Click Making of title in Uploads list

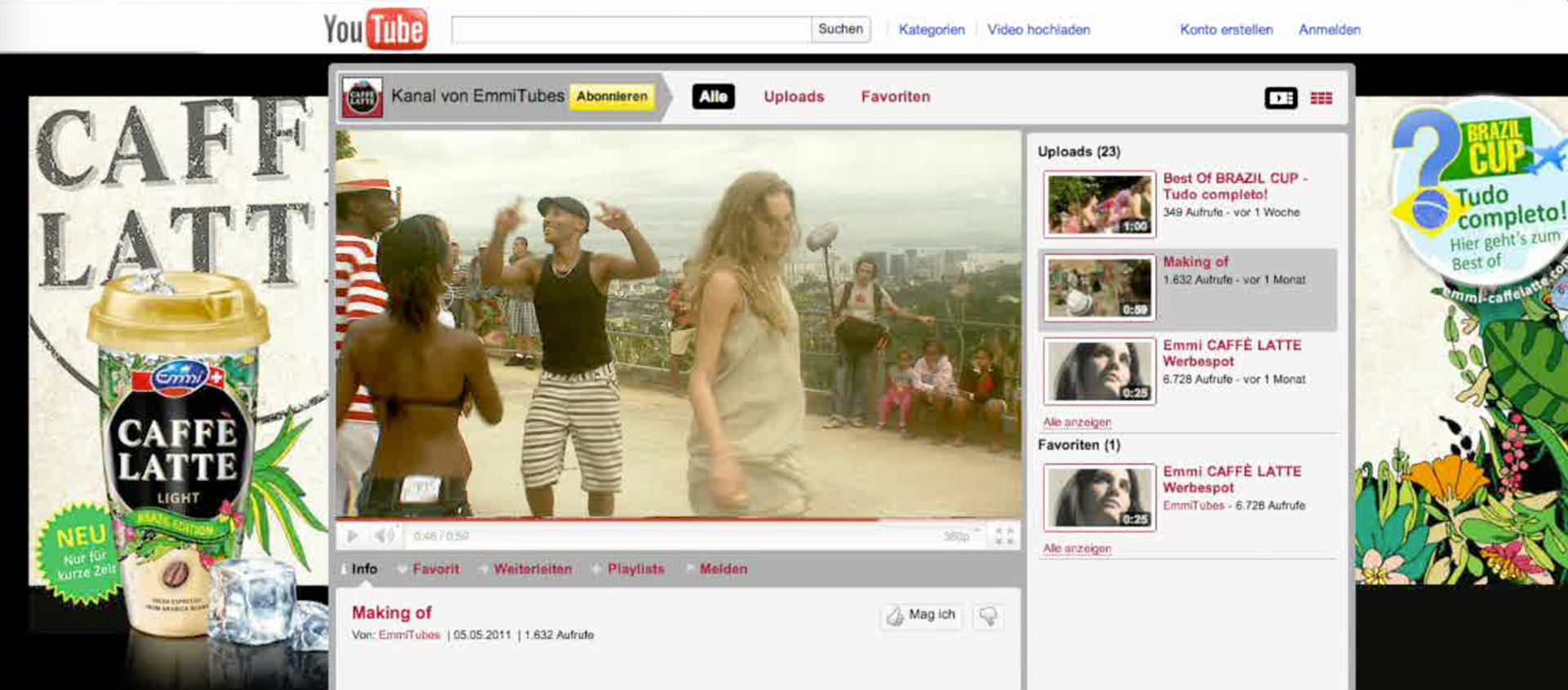1196,262
